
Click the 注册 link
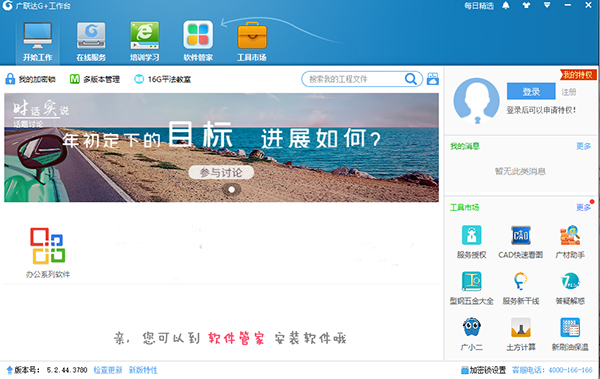(569, 92)
